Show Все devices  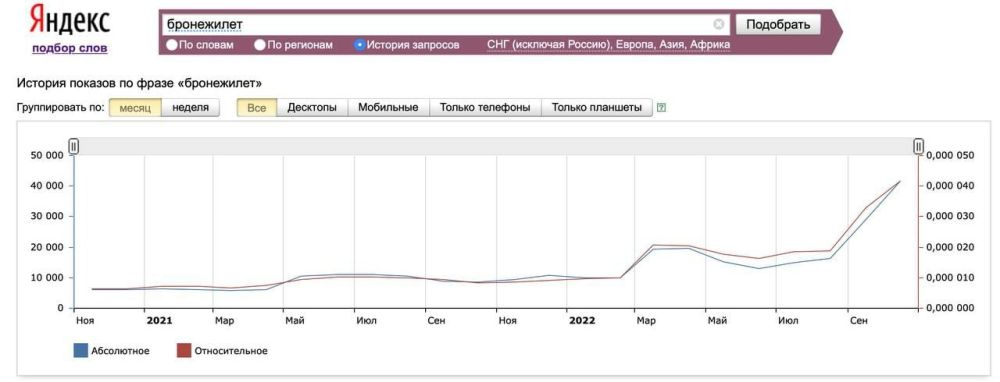click(x=256, y=108)
